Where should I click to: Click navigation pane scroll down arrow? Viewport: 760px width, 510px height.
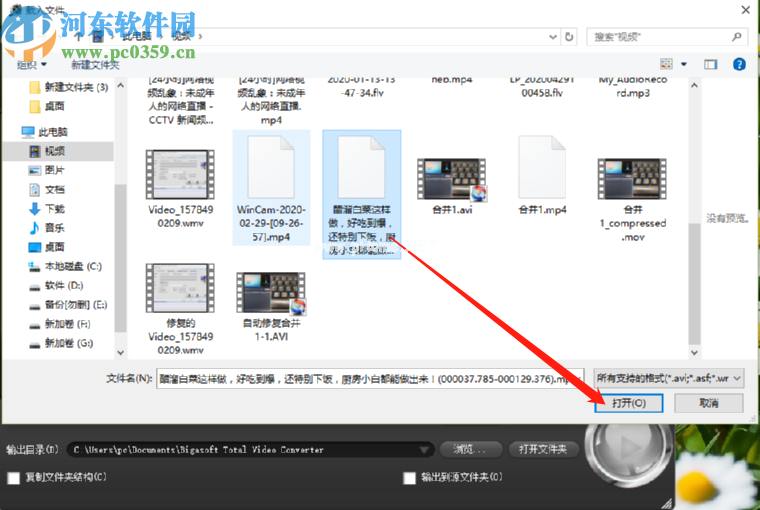point(121,353)
